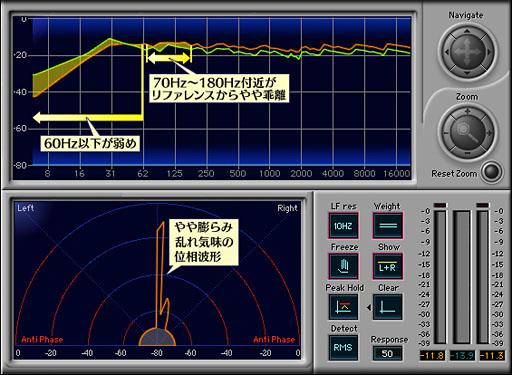Click the Navigate down arrow
Image resolution: width=512 pixels, height=375 pixels.
pos(467,73)
